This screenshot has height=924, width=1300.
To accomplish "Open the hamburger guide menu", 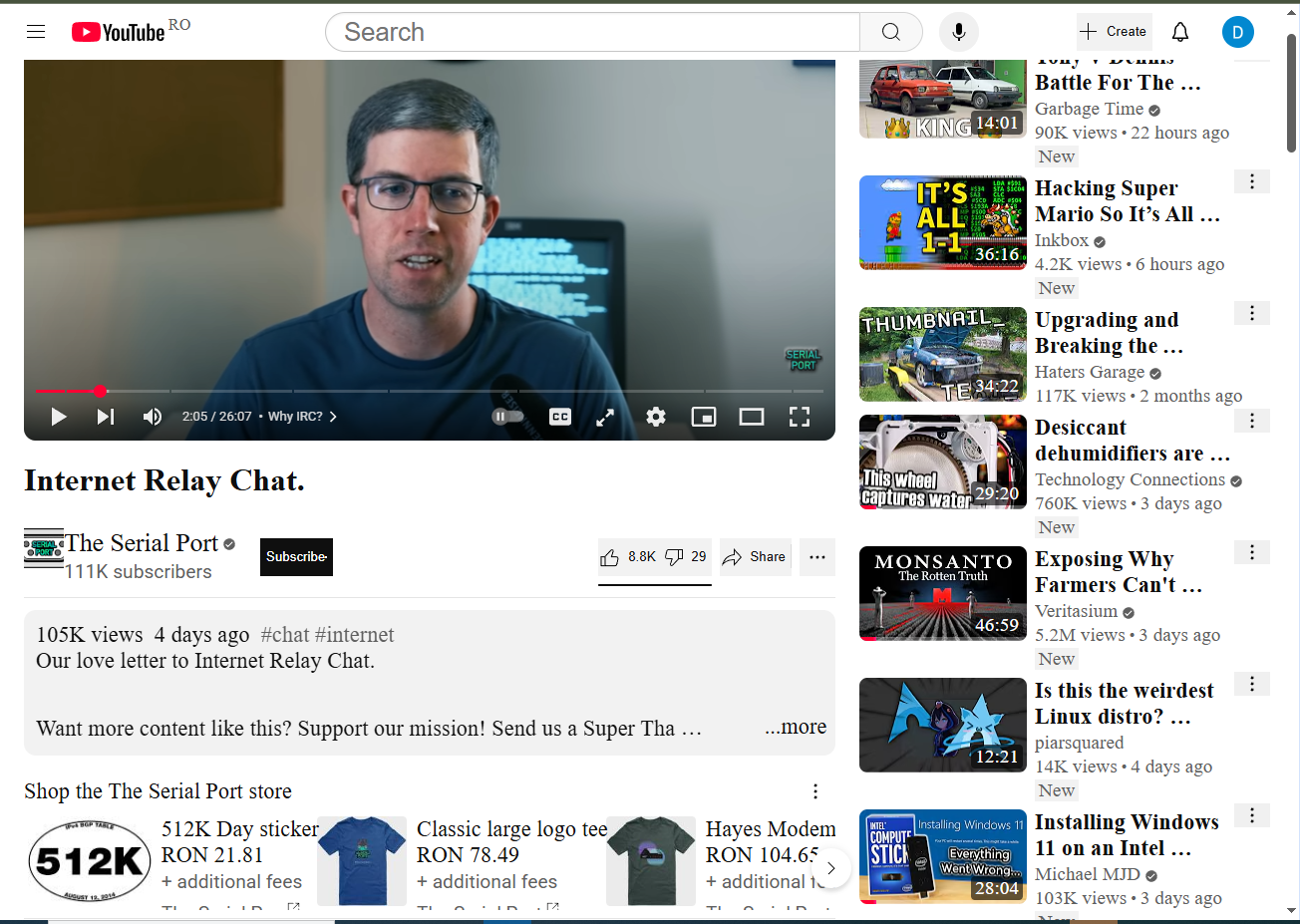I will point(36,32).
